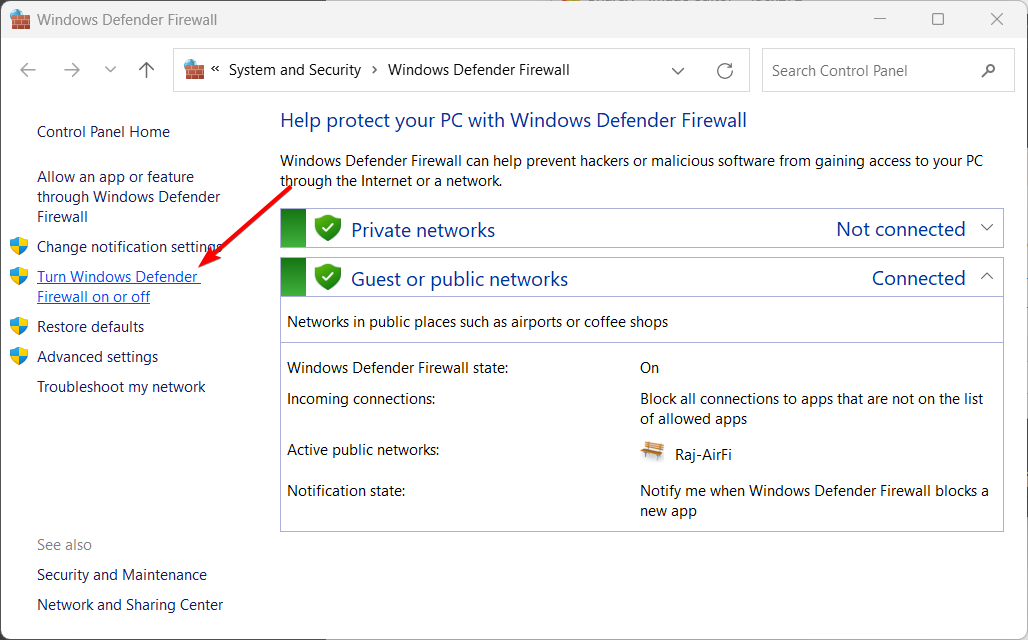Screen dimensions: 1028x640
Task: Click Turn Windows Defender Firewall on or off
Action: [119, 287]
